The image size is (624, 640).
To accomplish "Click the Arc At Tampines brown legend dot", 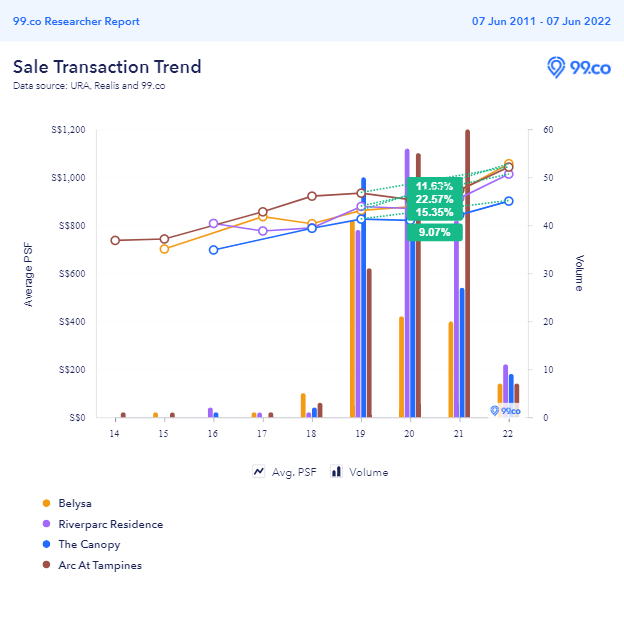I will coord(47,565).
